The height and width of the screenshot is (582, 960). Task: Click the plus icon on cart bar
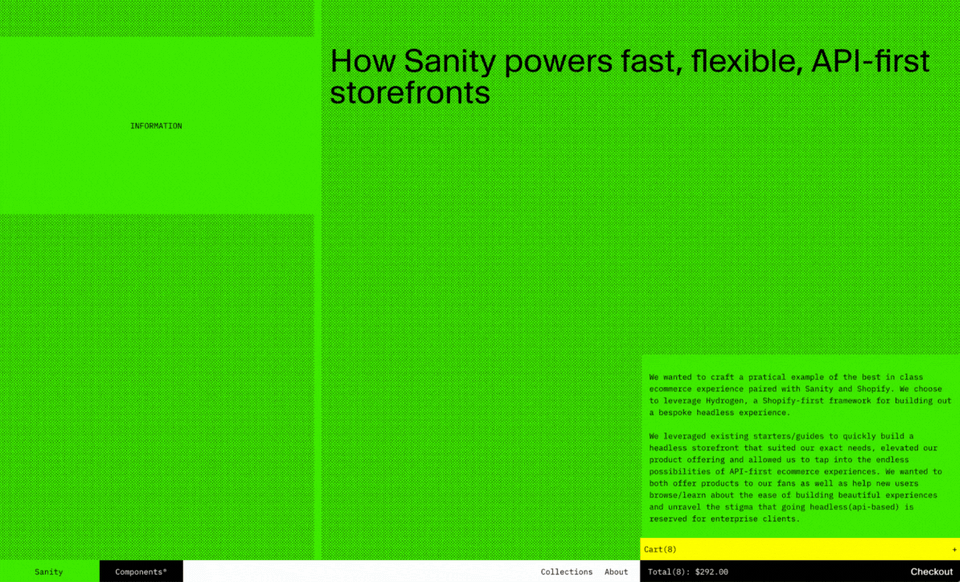[954, 550]
